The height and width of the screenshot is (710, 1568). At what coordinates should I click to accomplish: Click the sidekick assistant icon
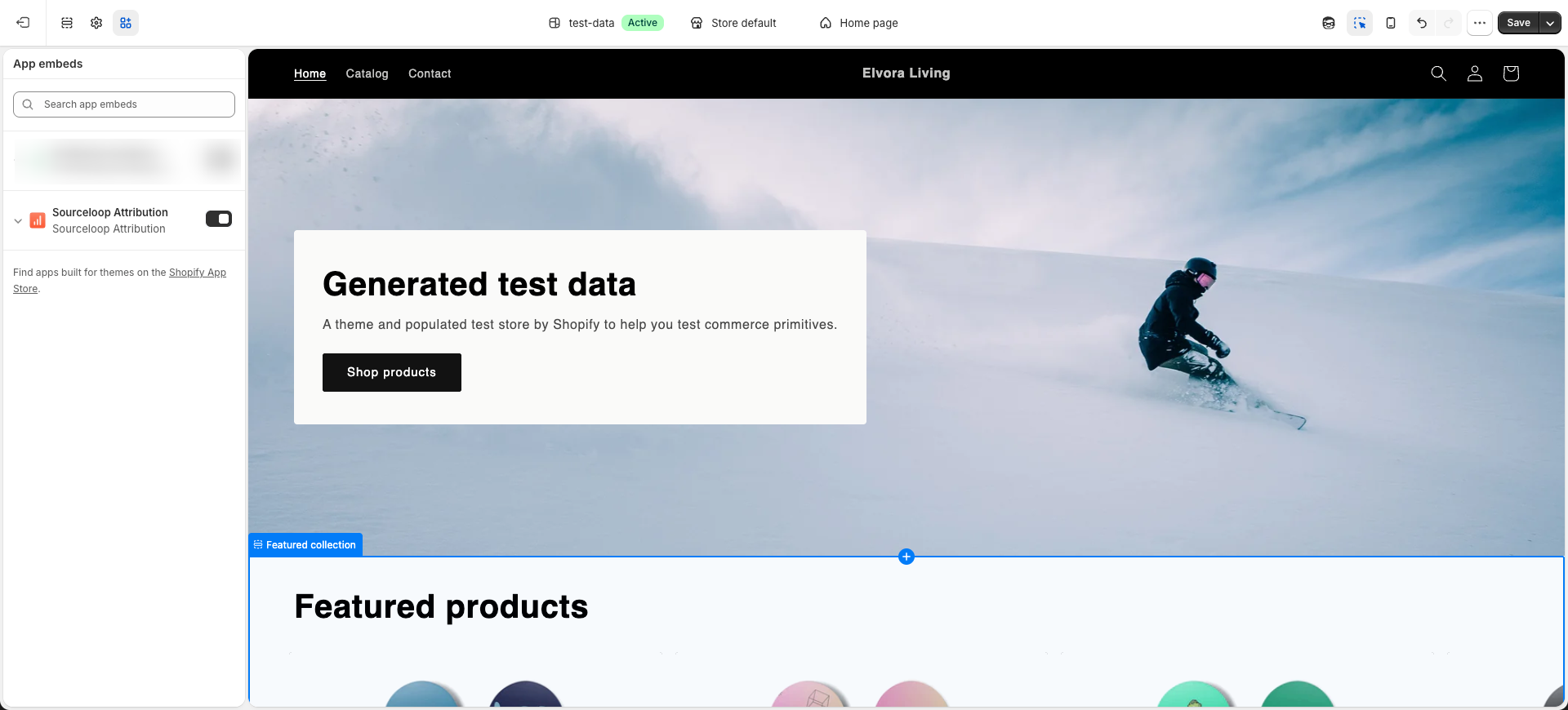click(x=1329, y=23)
